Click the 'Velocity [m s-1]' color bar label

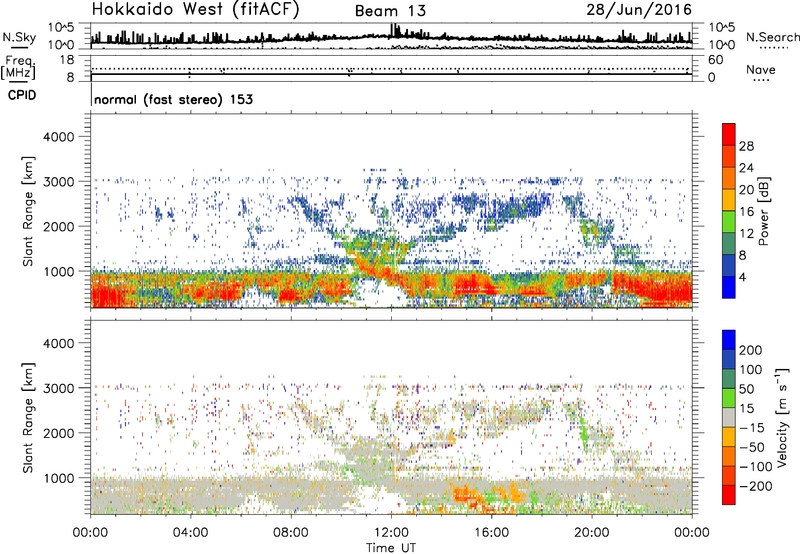tap(781, 417)
